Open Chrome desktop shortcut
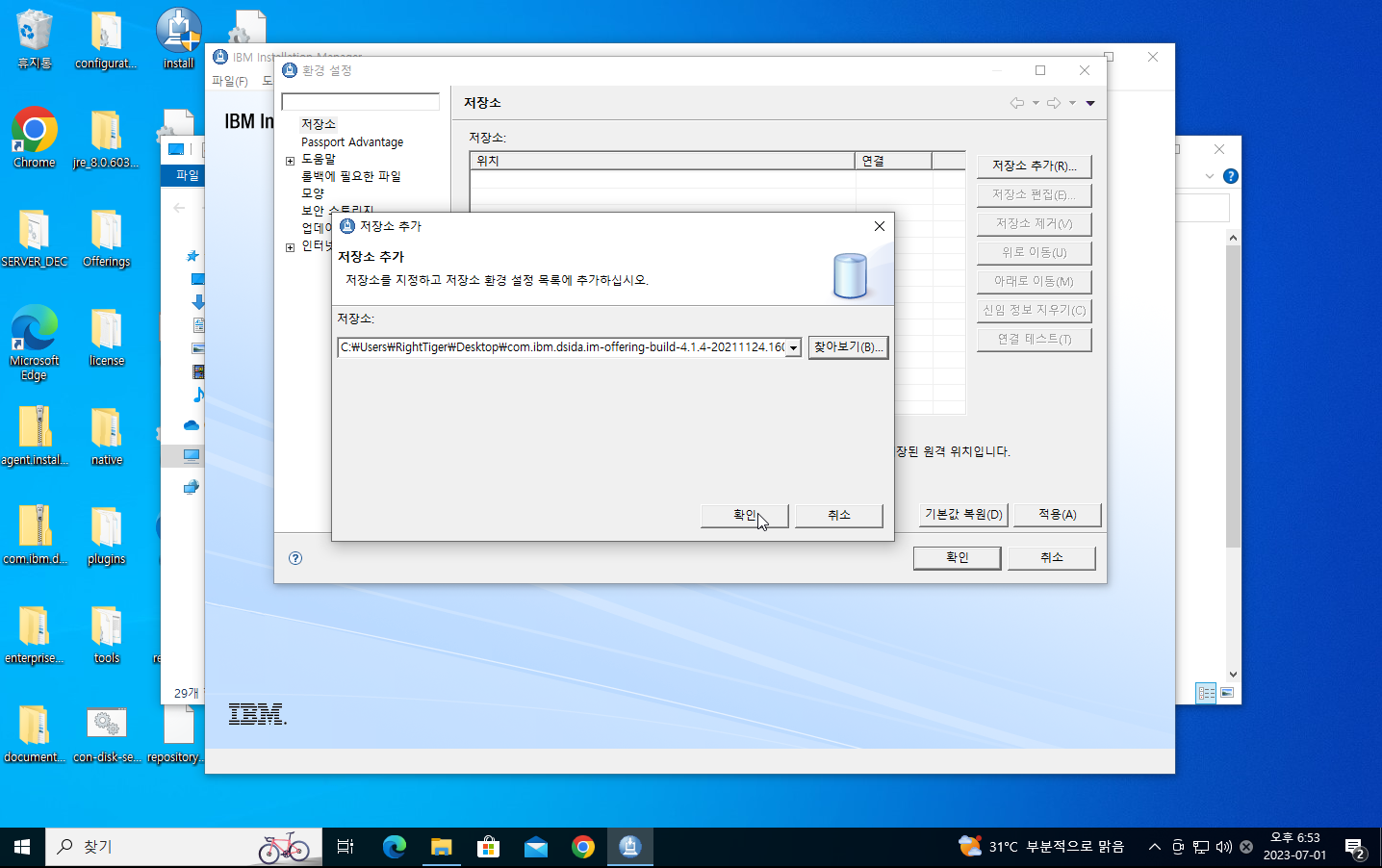 pos(35,138)
